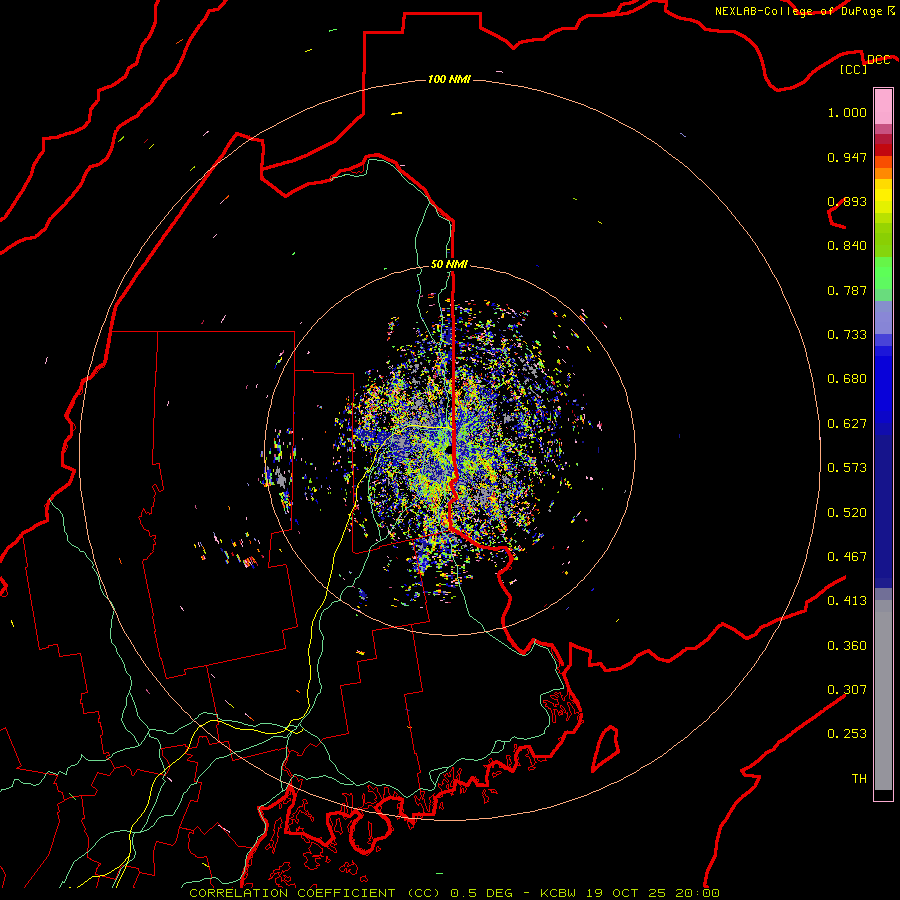Click the 0.787 color scale value
This screenshot has width=900, height=900.
tap(847, 290)
